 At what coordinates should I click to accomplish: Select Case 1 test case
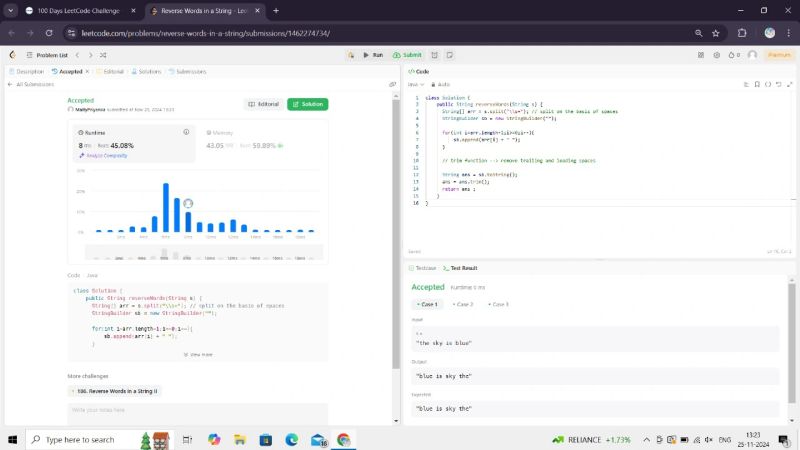pyautogui.click(x=427, y=304)
